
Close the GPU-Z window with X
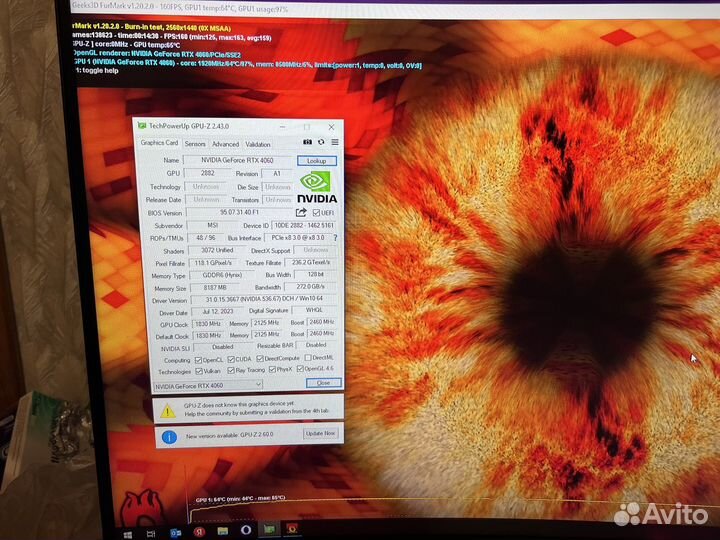click(331, 127)
